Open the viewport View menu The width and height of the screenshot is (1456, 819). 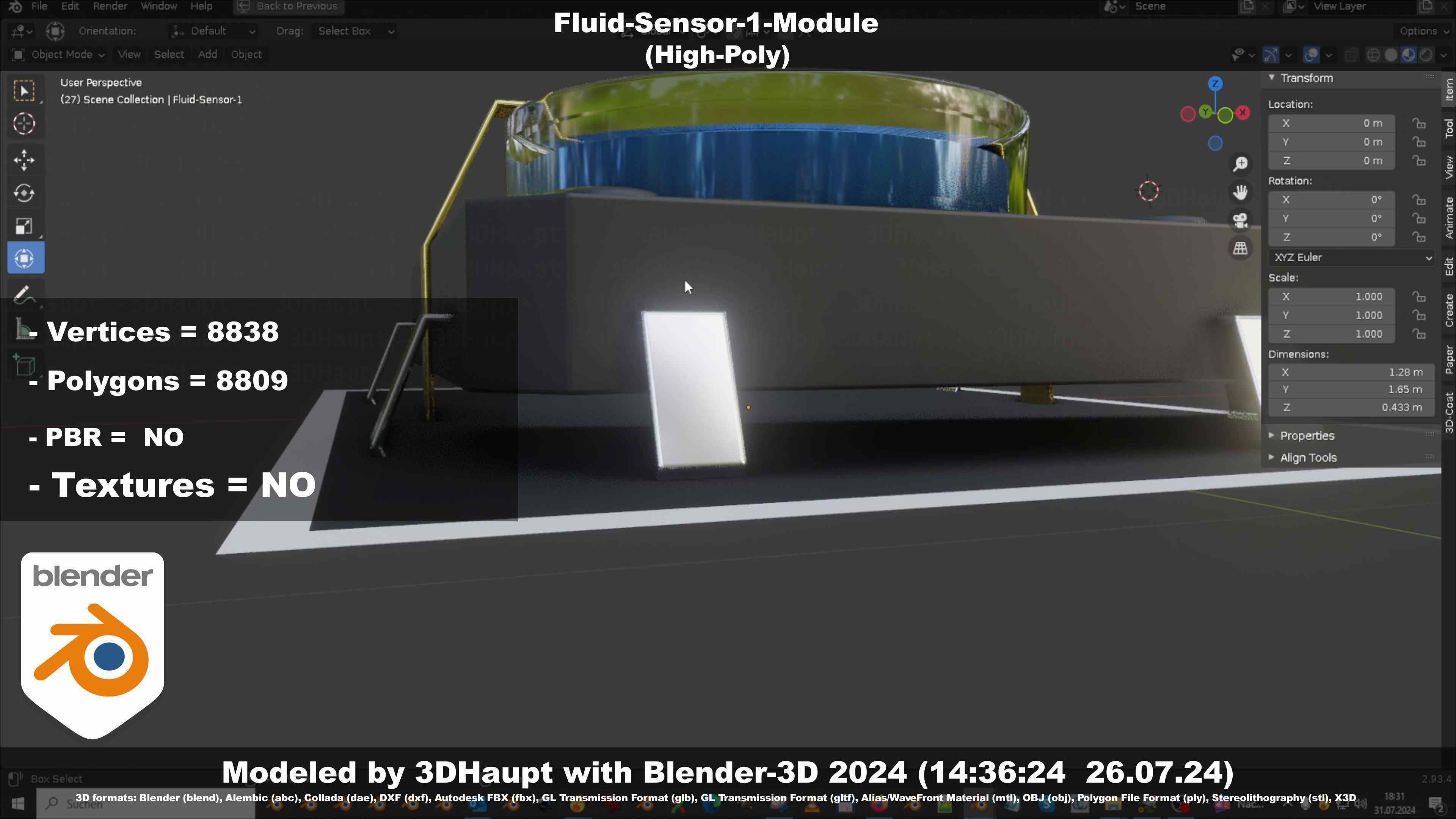click(129, 55)
